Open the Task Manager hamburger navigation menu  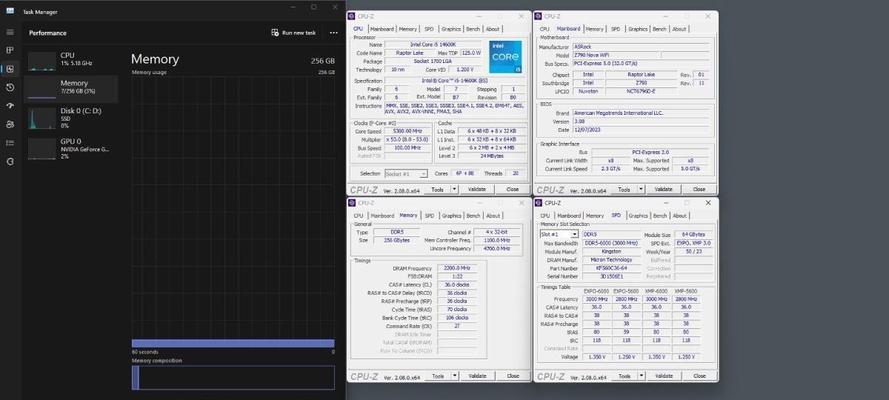point(10,32)
